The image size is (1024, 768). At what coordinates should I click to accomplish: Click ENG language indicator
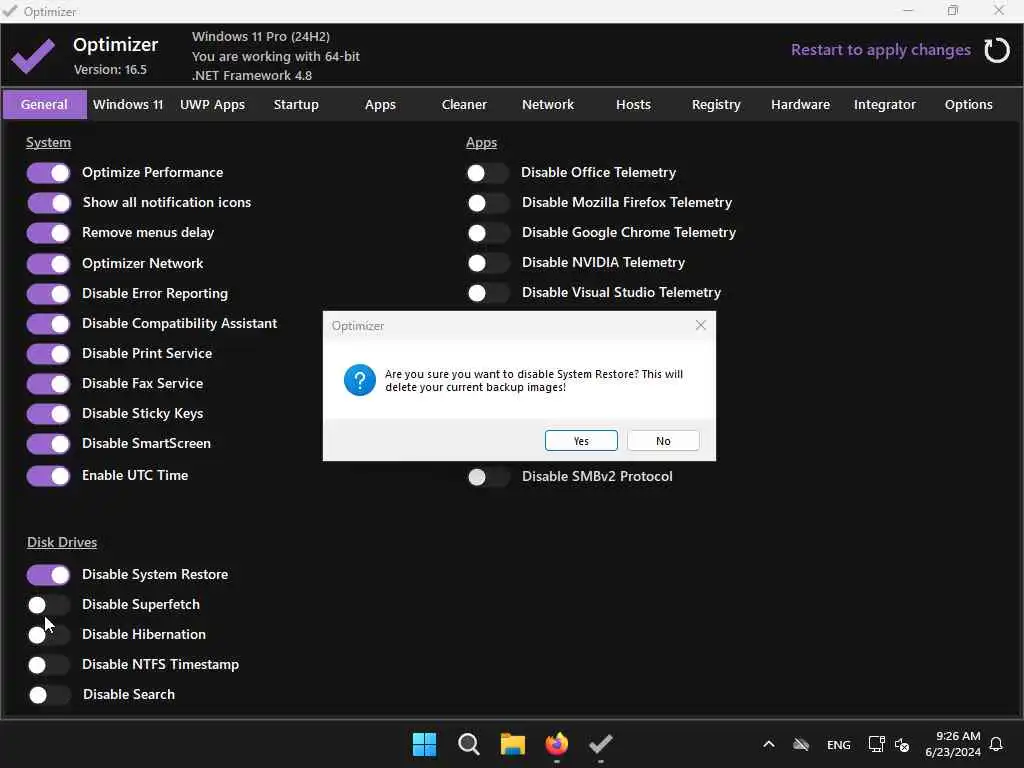tap(839, 745)
